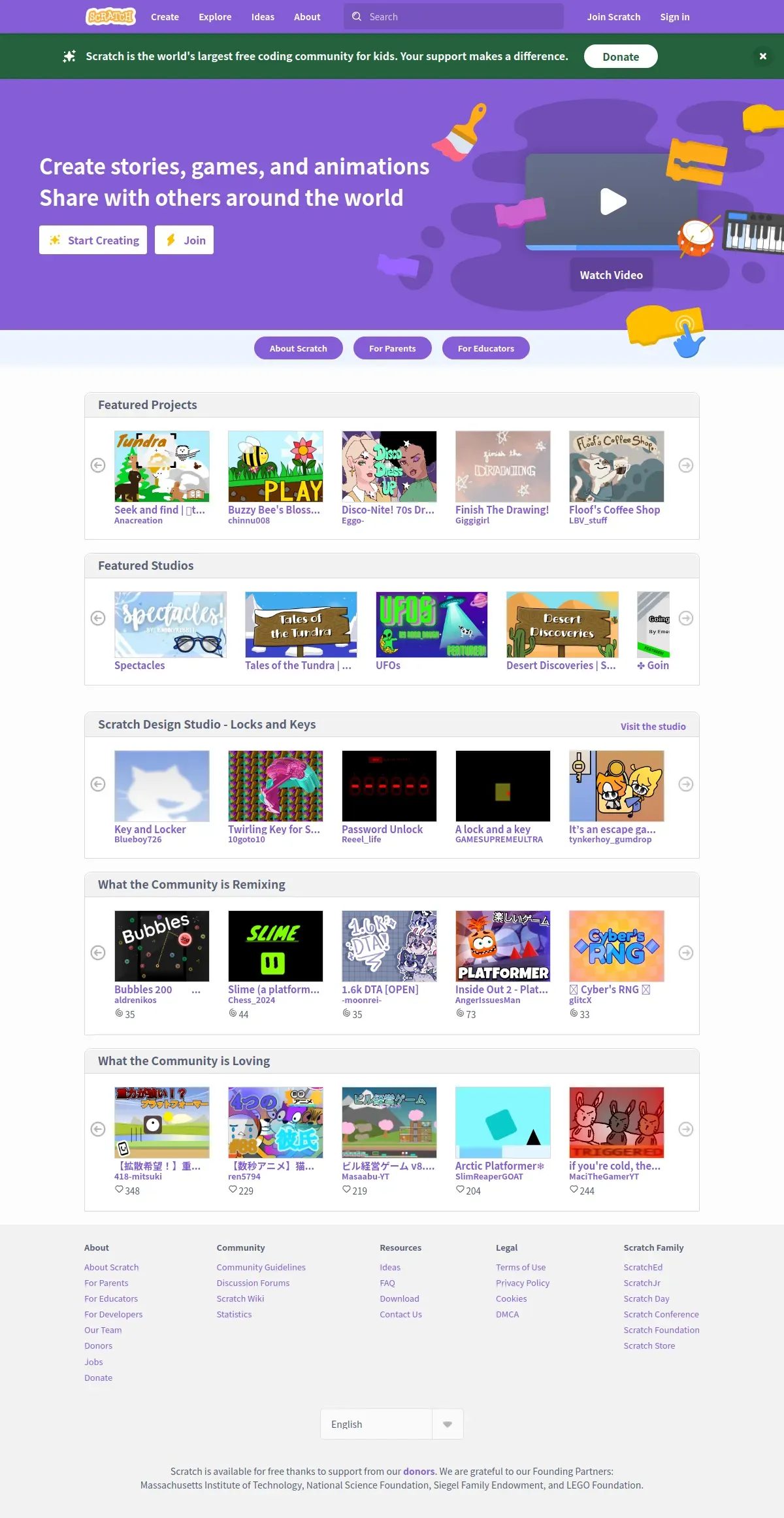Click the search magnifier icon
The image size is (784, 1518).
[357, 16]
